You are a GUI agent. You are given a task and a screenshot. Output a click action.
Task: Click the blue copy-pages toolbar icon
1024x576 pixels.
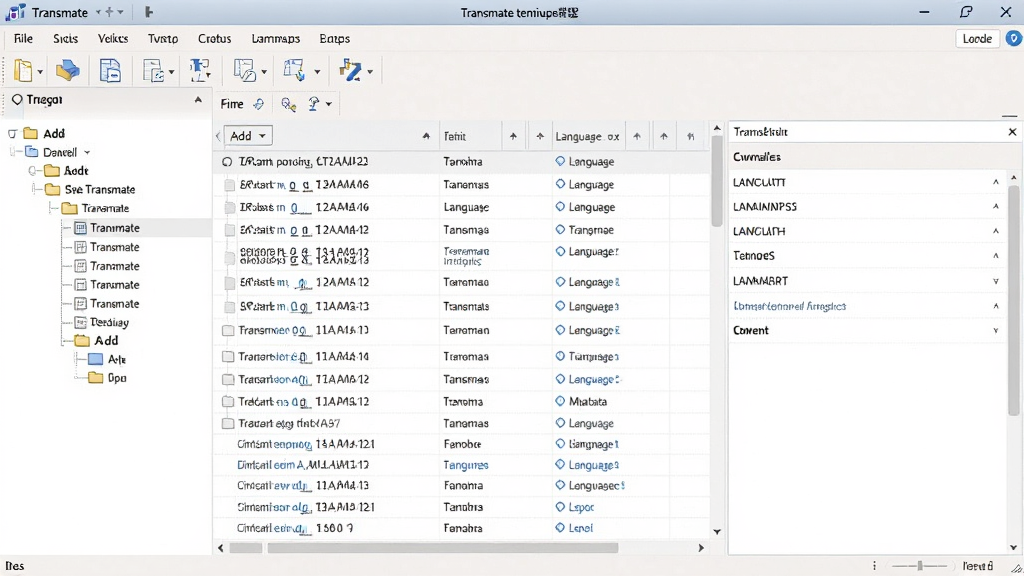(x=110, y=71)
